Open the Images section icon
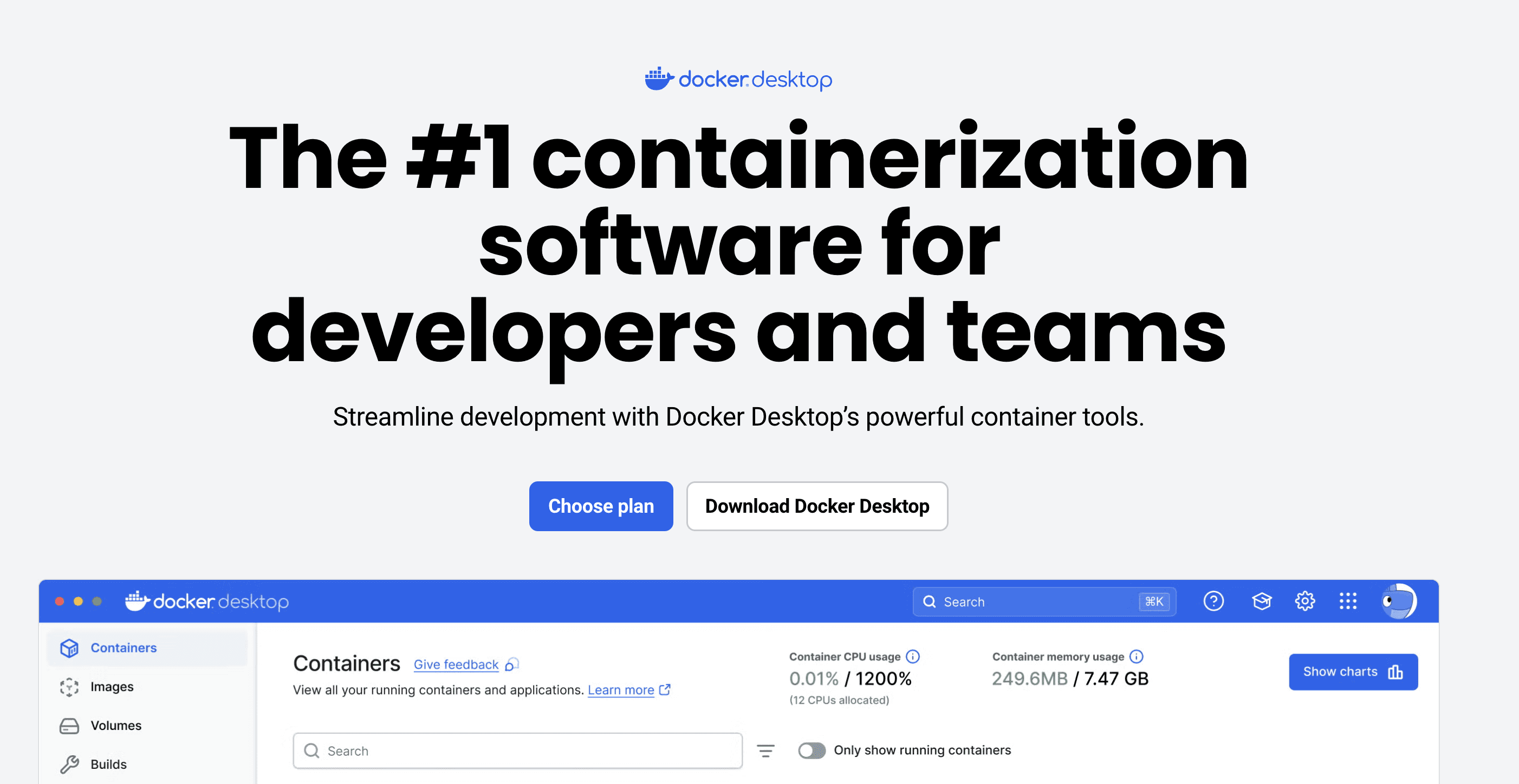 click(x=69, y=687)
